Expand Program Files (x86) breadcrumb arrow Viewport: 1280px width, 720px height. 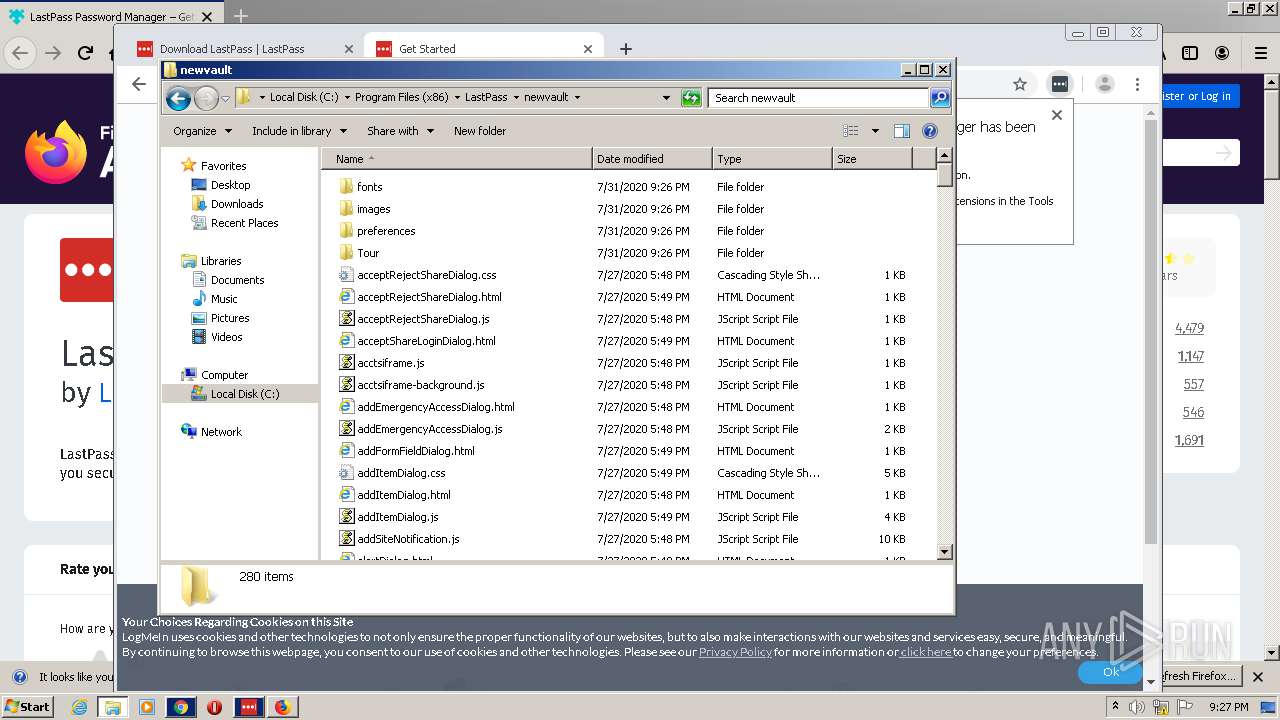point(457,98)
